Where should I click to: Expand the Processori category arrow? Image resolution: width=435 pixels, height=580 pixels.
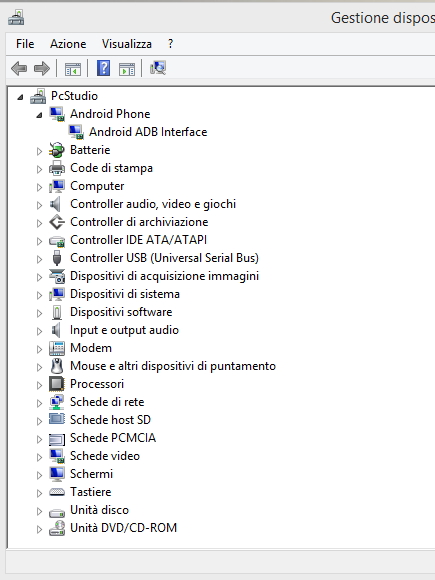[39, 385]
